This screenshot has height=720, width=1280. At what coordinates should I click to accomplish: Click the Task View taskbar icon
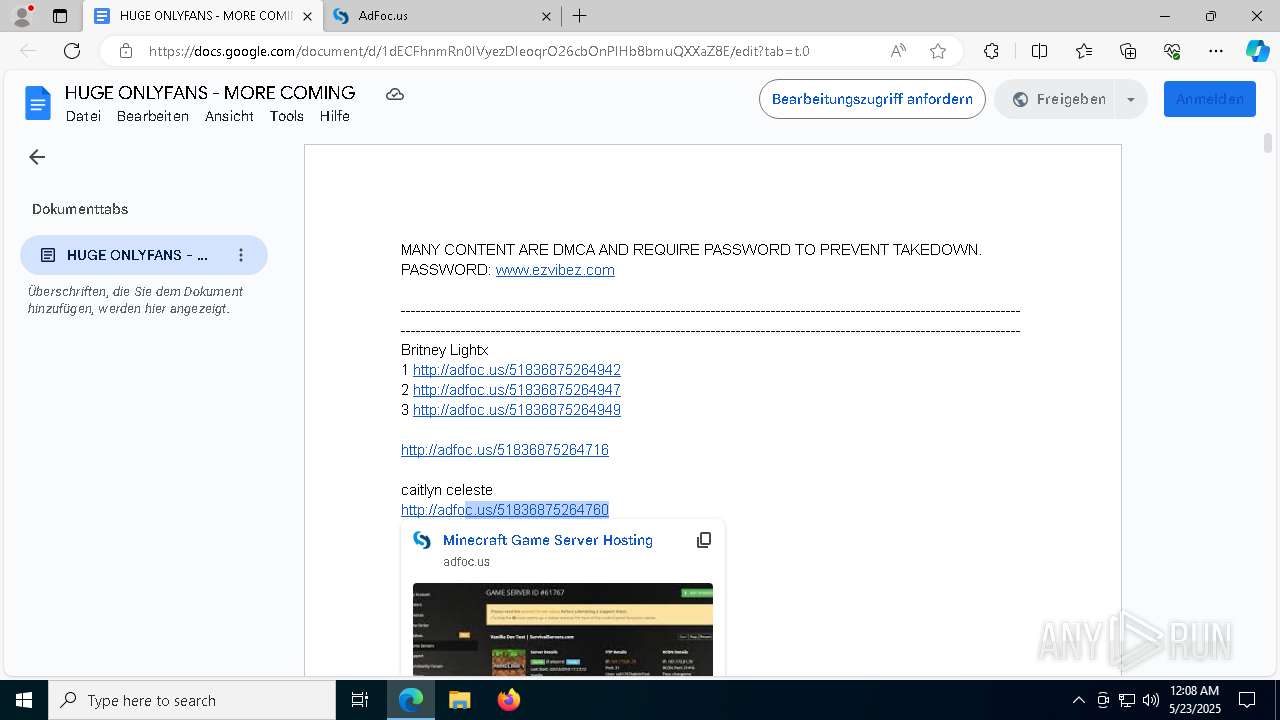(360, 700)
